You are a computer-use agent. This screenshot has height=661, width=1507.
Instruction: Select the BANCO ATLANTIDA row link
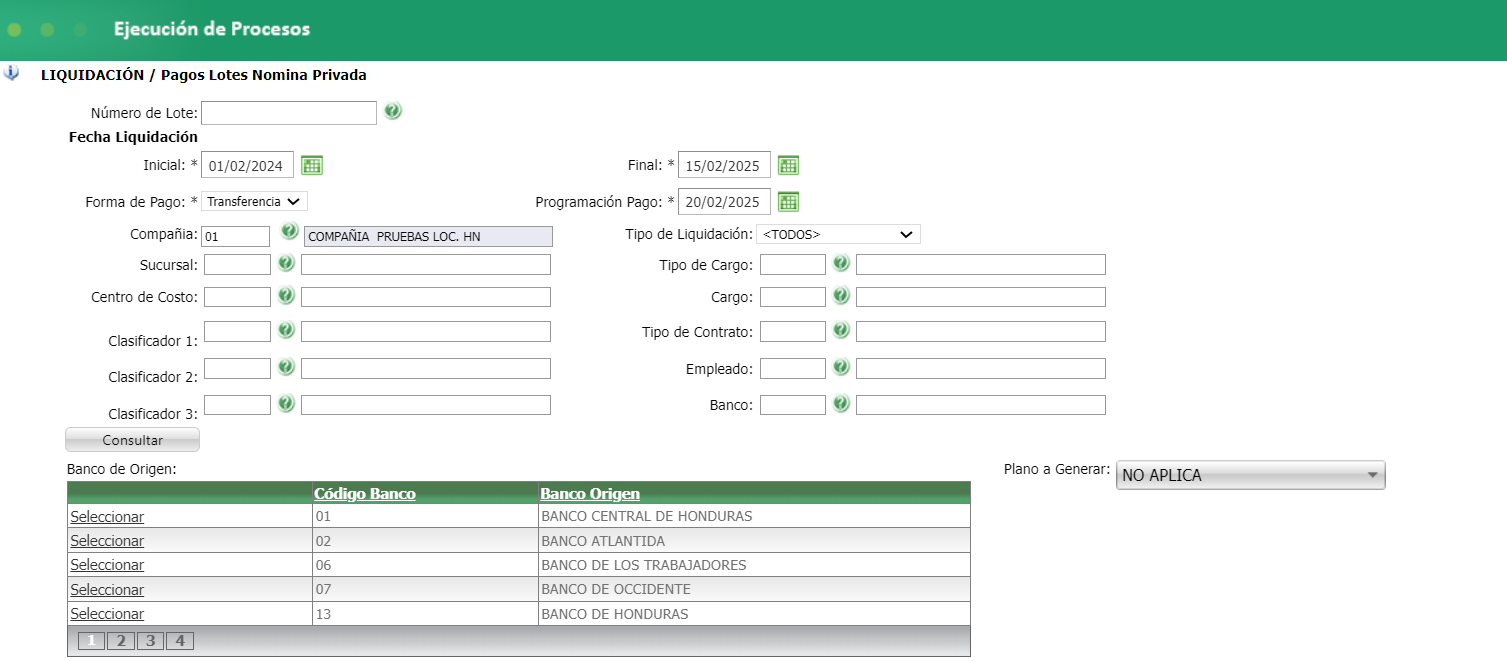click(x=107, y=541)
